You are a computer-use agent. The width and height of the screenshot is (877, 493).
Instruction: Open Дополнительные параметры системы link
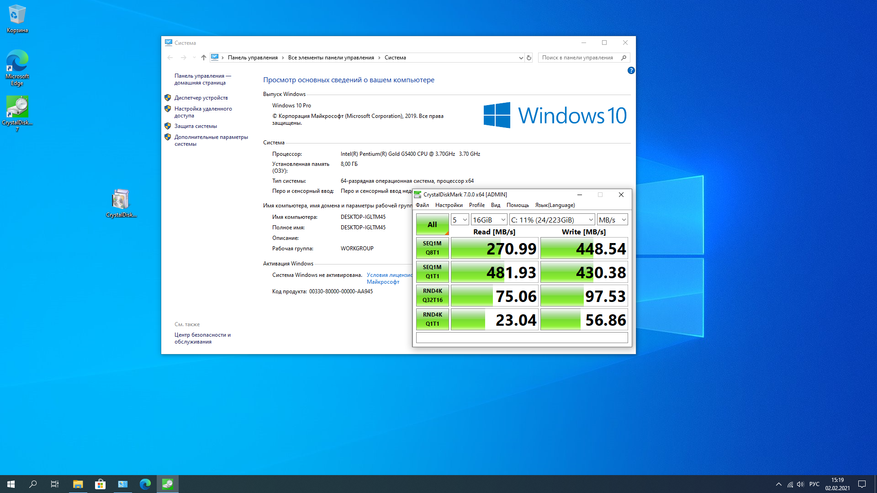tap(210, 140)
